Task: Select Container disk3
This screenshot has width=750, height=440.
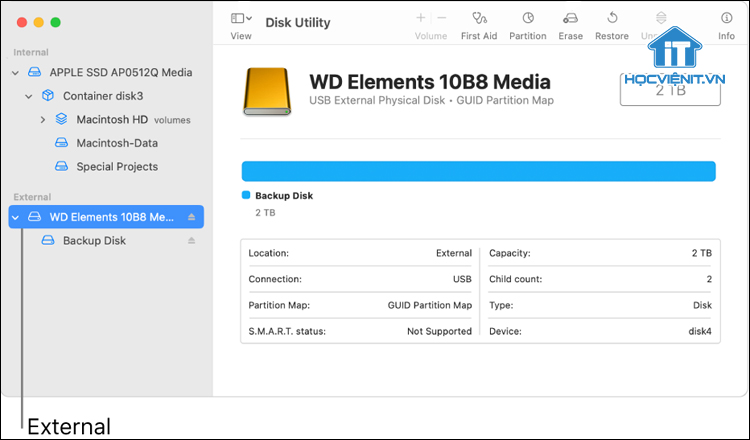Action: pyautogui.click(x=103, y=96)
